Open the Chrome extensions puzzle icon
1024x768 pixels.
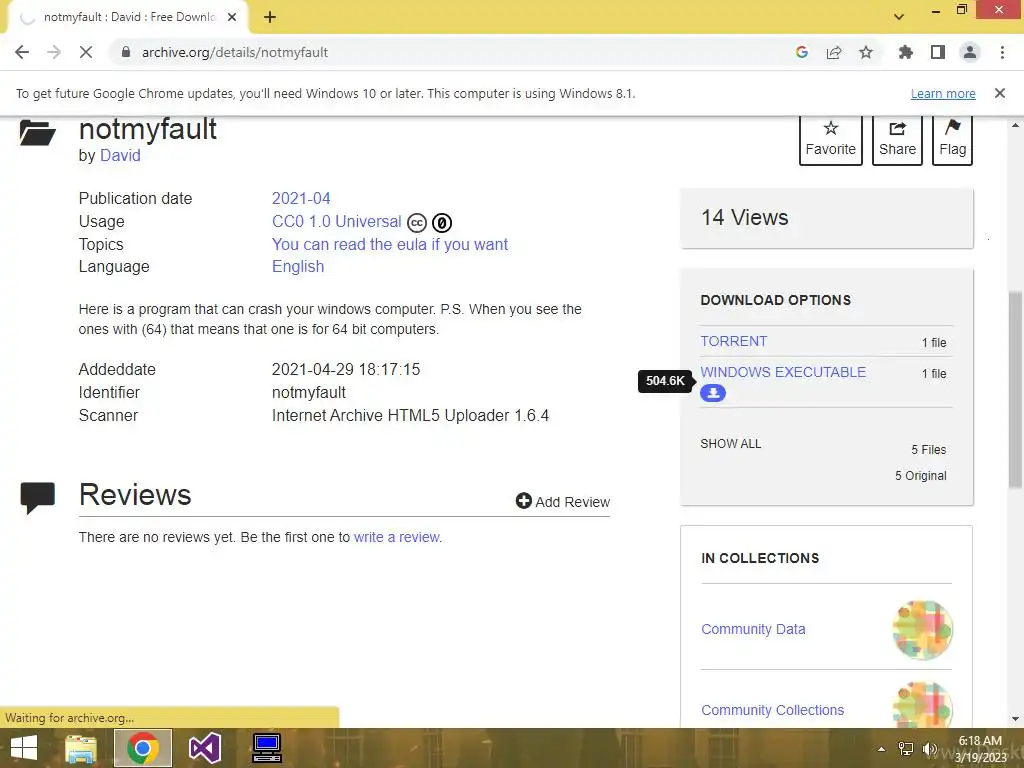[x=905, y=52]
